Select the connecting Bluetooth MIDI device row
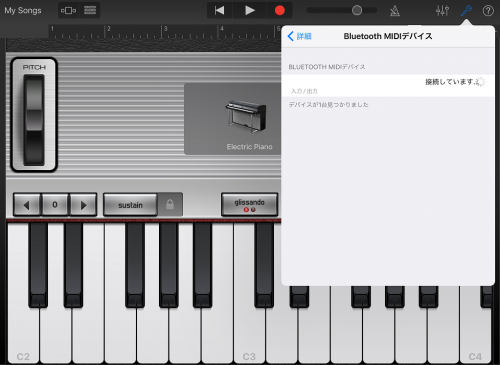 click(x=388, y=85)
